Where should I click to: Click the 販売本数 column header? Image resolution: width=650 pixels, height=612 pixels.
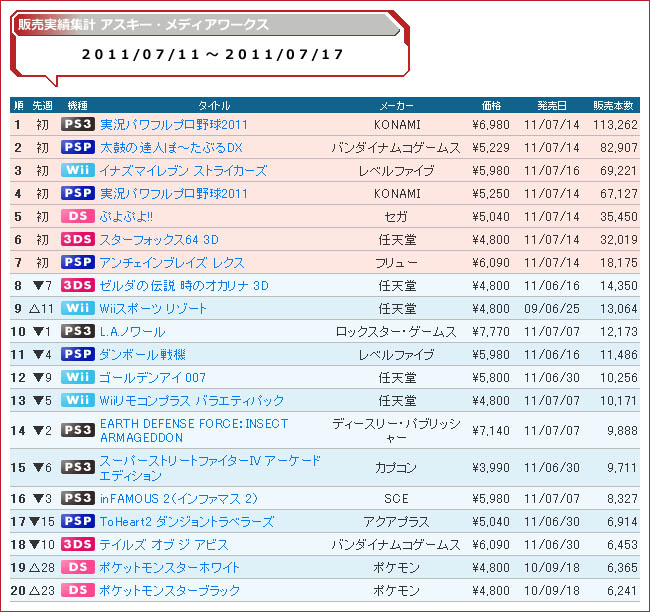[613, 105]
